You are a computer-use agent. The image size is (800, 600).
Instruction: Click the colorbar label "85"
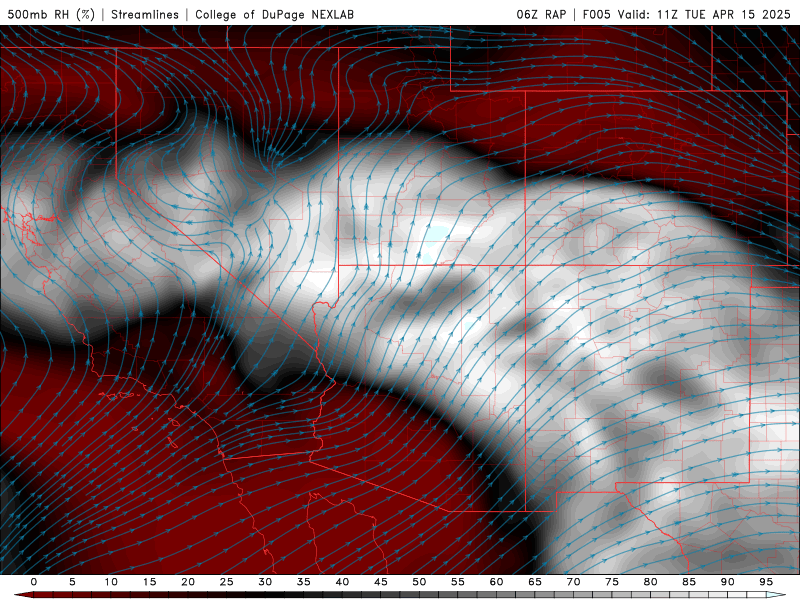[x=689, y=582]
